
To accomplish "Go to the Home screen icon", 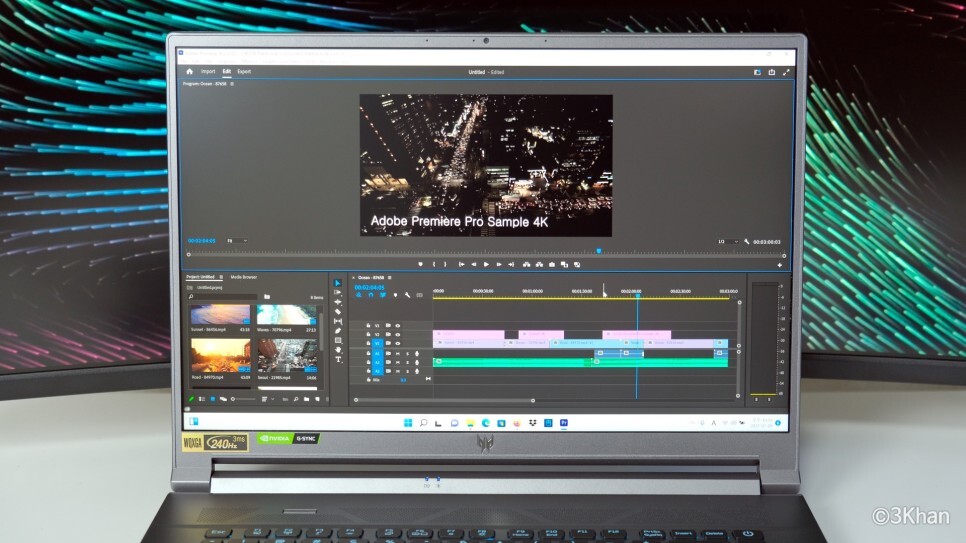I will click(190, 71).
